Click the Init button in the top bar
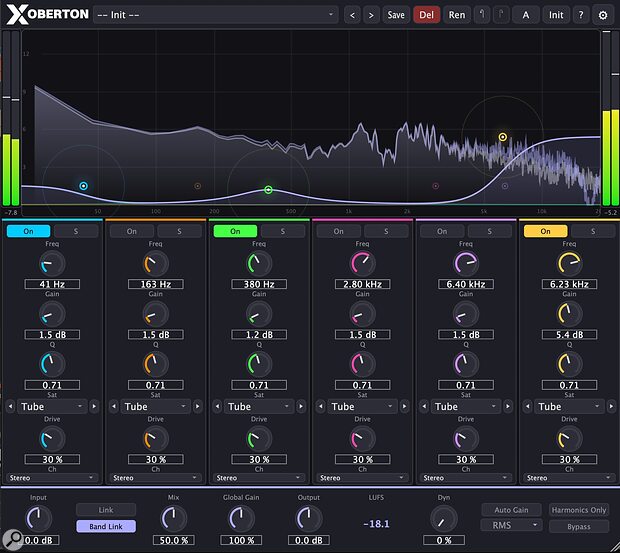This screenshot has width=620, height=553. [x=556, y=15]
